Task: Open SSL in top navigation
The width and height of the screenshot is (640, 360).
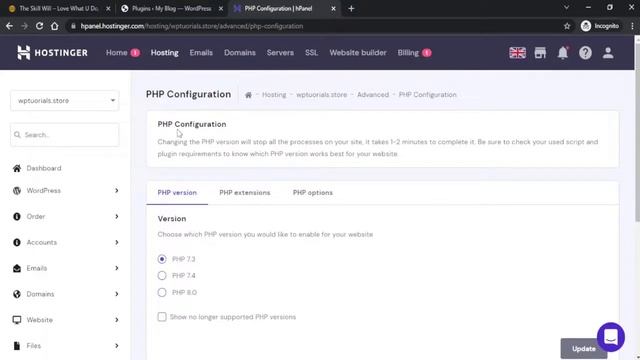Action: tap(311, 53)
